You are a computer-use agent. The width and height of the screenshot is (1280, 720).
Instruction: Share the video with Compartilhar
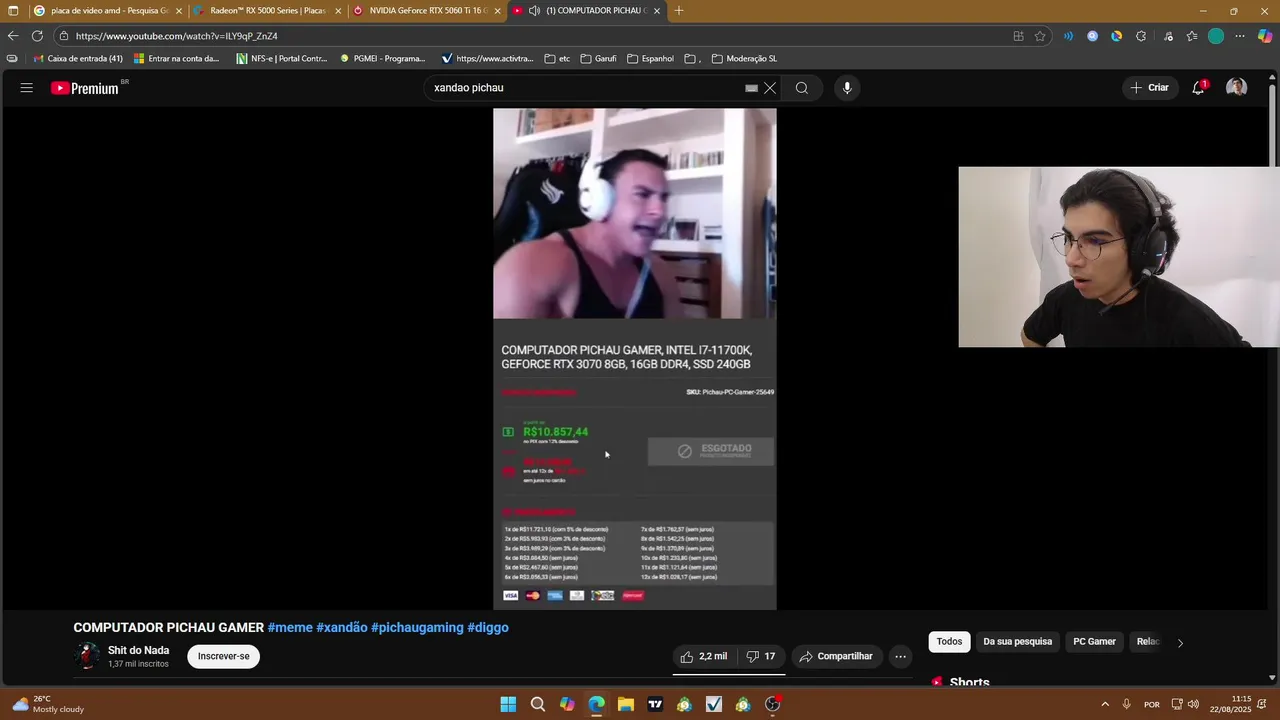point(836,656)
